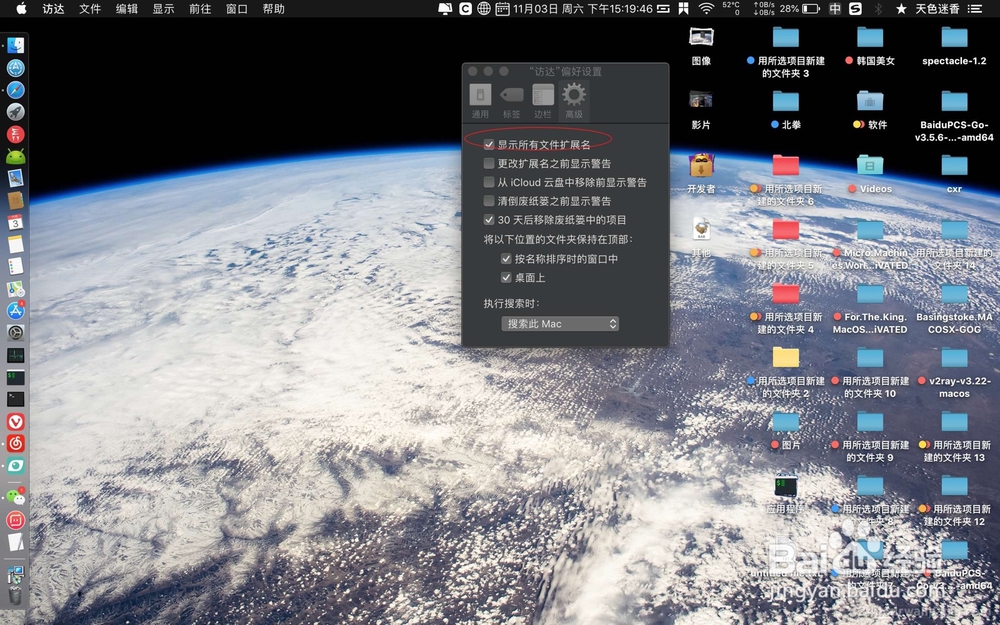Viewport: 1000px width, 625px height.
Task: Uncheck the 桌面上 checkbox
Action: [x=506, y=278]
